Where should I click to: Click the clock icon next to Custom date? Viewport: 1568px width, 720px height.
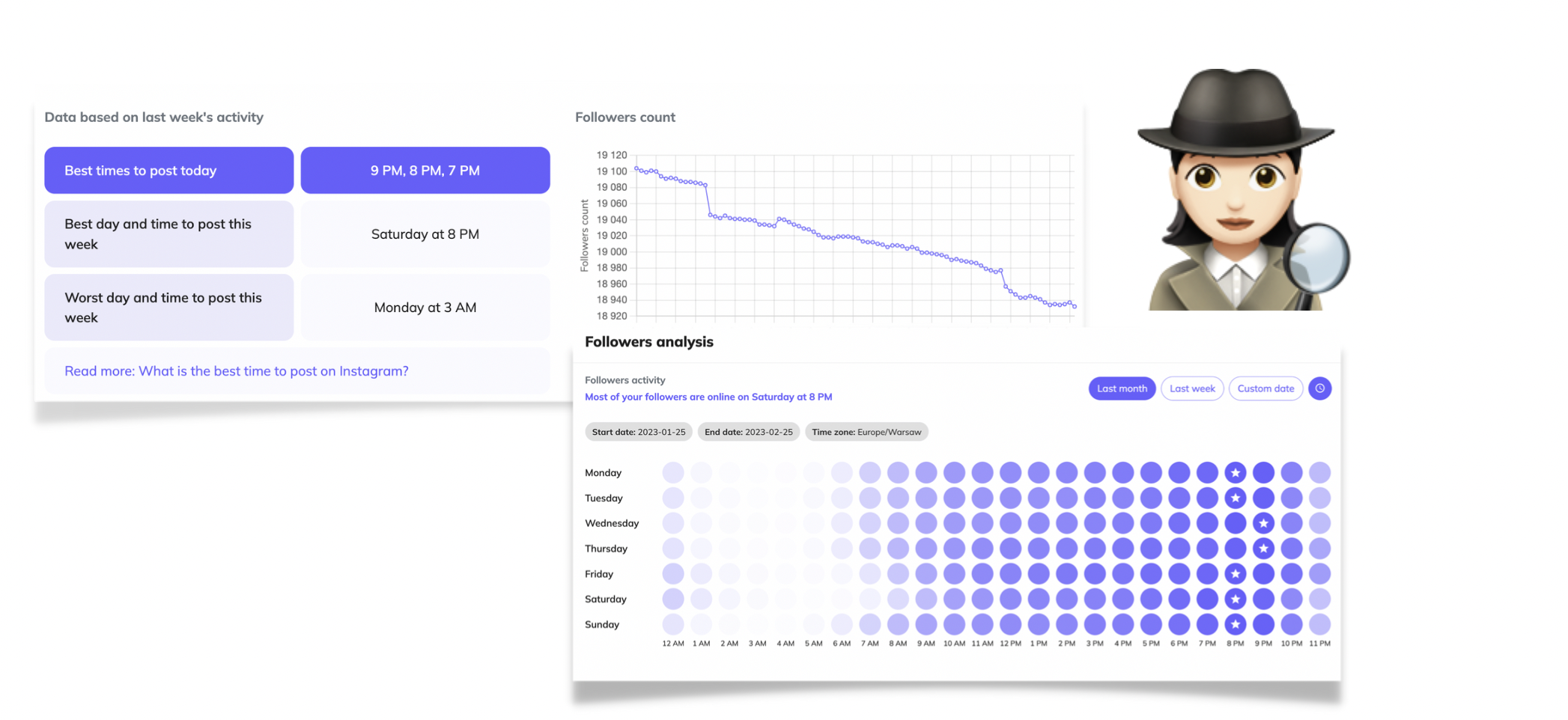pyautogui.click(x=1319, y=388)
